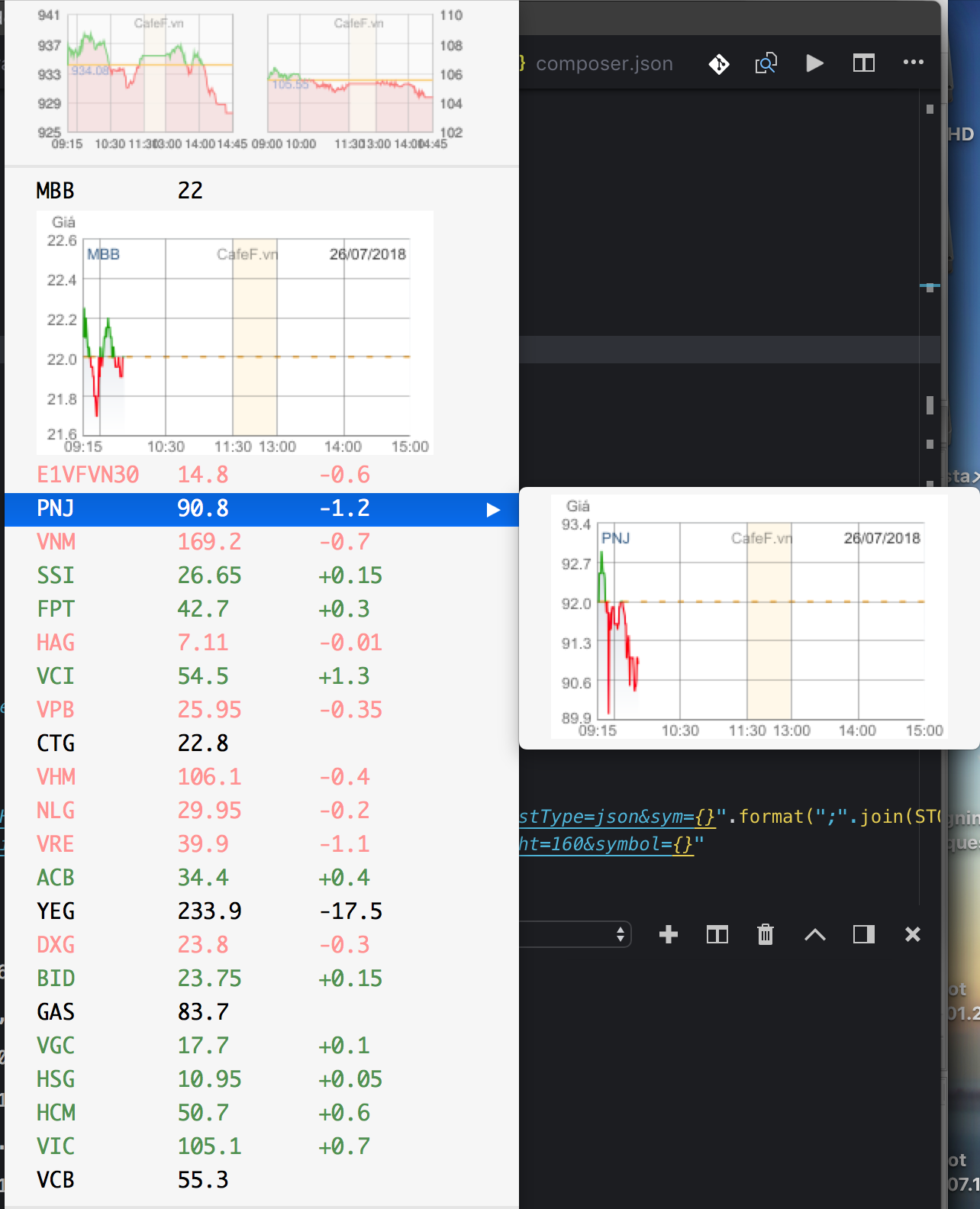Choose the VPB stock entry

click(262, 711)
